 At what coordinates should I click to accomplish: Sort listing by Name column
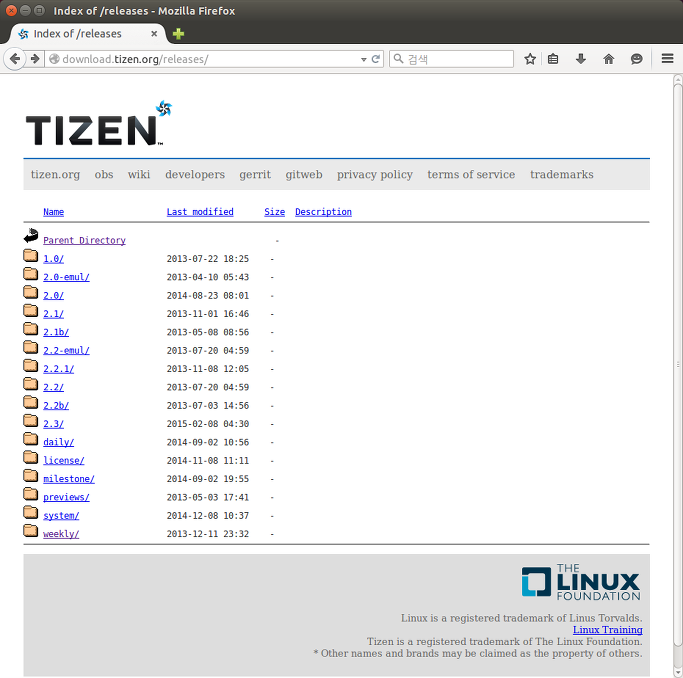click(54, 212)
